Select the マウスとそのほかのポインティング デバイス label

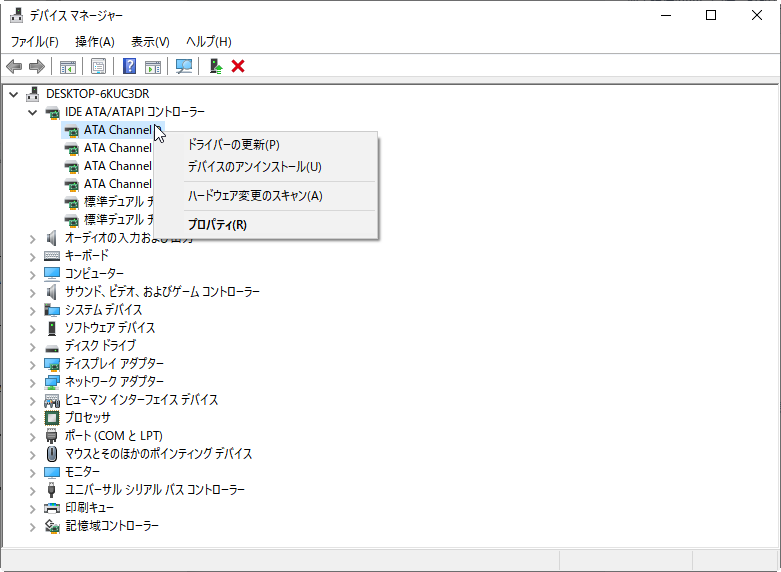(x=158, y=454)
